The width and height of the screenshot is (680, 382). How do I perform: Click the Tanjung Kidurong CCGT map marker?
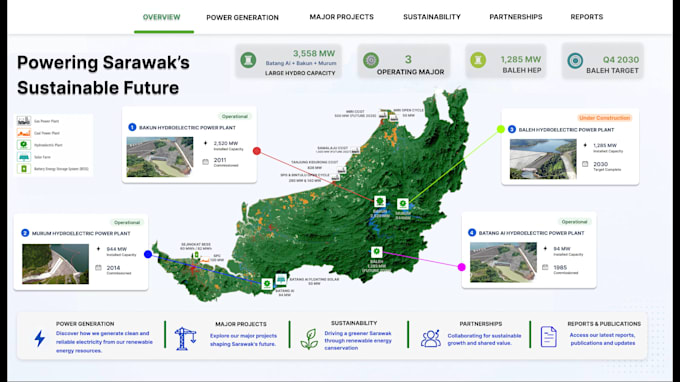[342, 170]
